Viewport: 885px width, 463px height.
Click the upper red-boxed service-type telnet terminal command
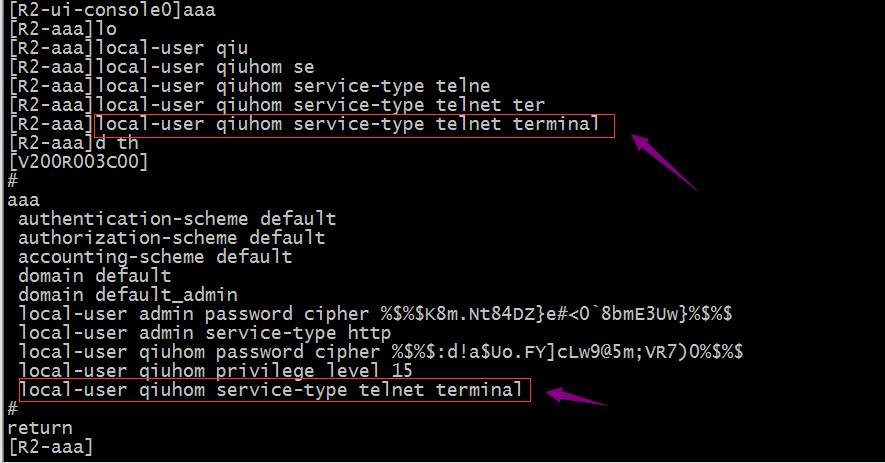354,125
